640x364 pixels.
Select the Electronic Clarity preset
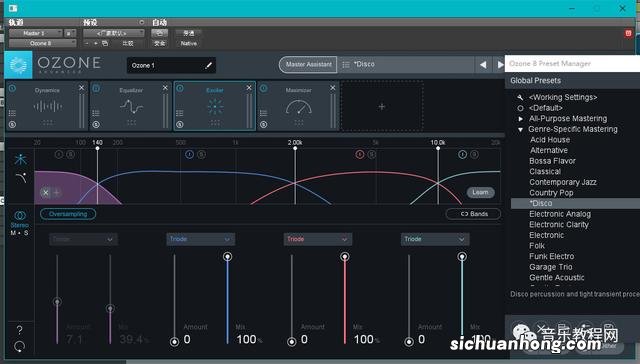(559, 224)
